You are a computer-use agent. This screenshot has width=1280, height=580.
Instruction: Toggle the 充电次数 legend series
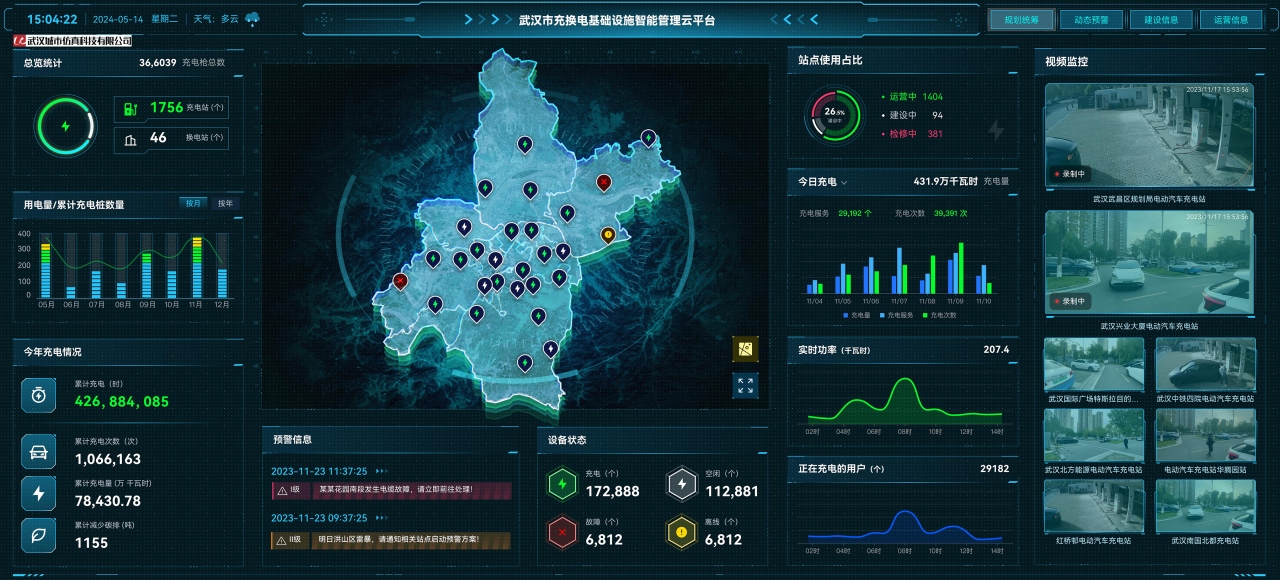pos(937,315)
